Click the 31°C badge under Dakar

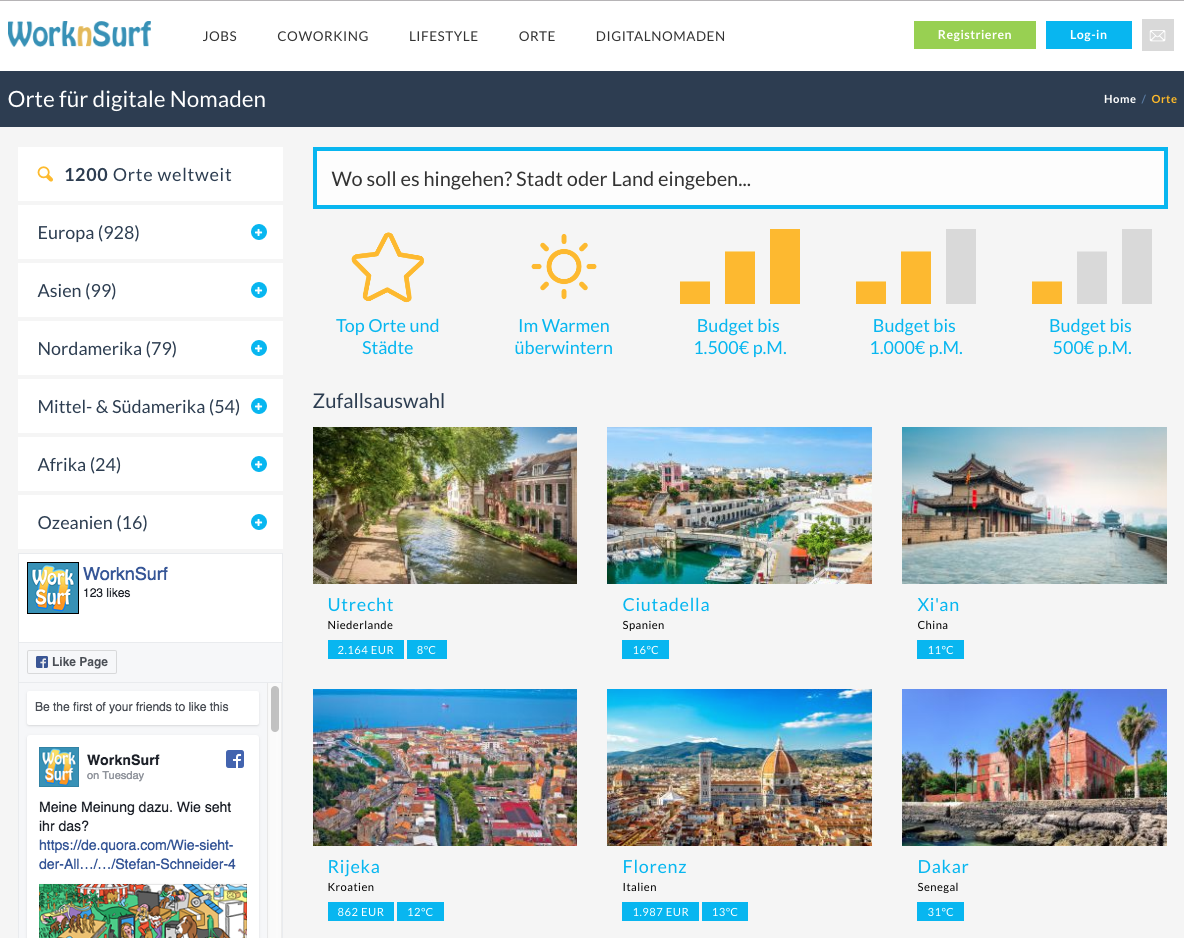point(940,912)
